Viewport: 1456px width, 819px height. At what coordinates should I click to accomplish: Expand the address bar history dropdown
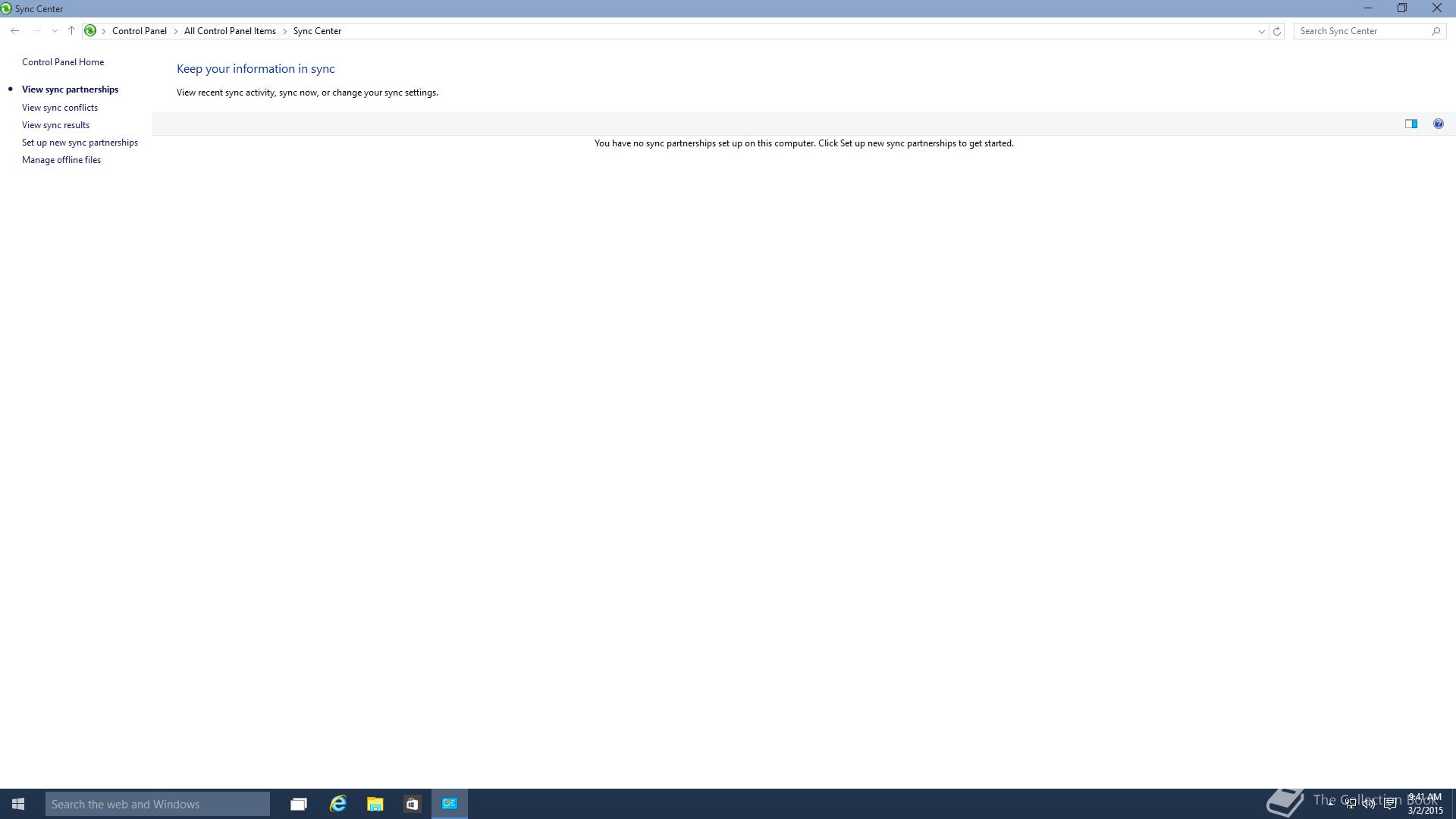1261,31
